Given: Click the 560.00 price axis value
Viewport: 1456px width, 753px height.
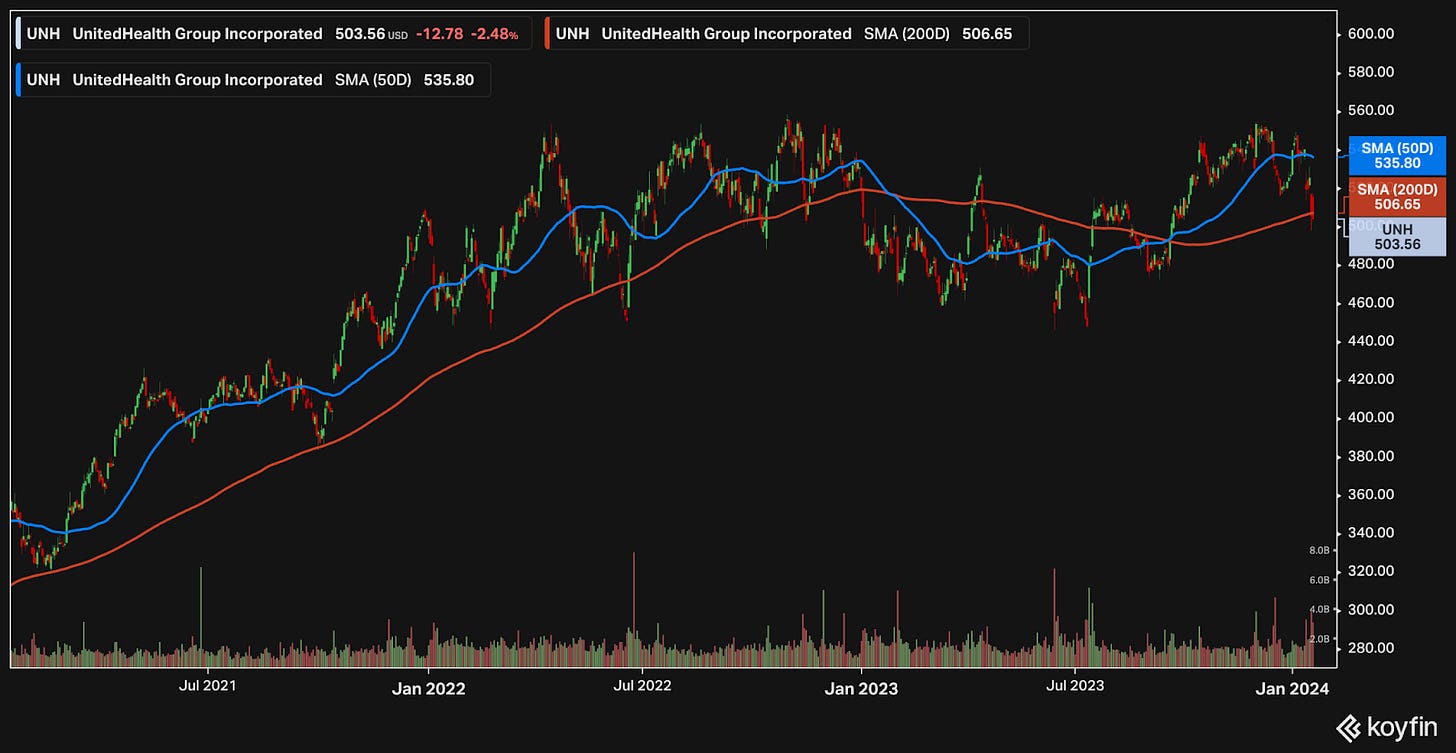Looking at the screenshot, I should click(x=1370, y=110).
